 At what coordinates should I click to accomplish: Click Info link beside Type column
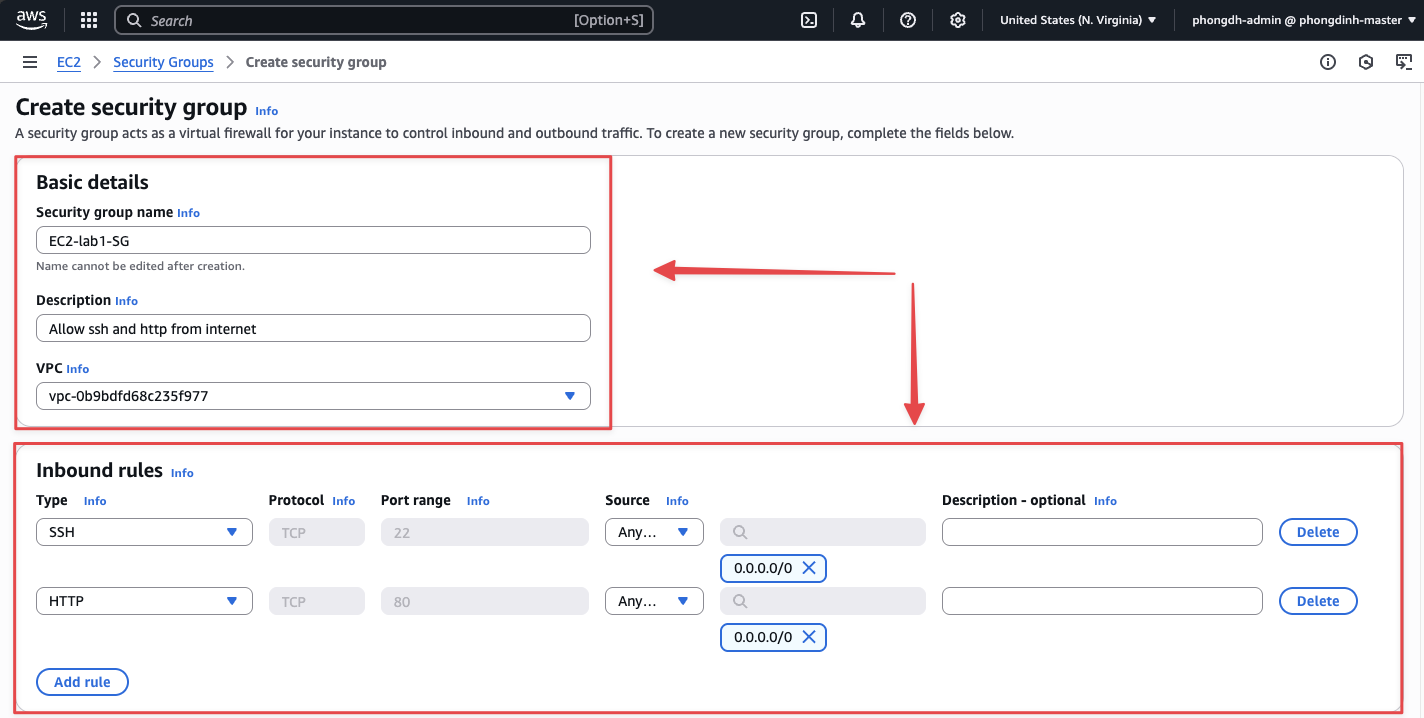pyautogui.click(x=95, y=501)
